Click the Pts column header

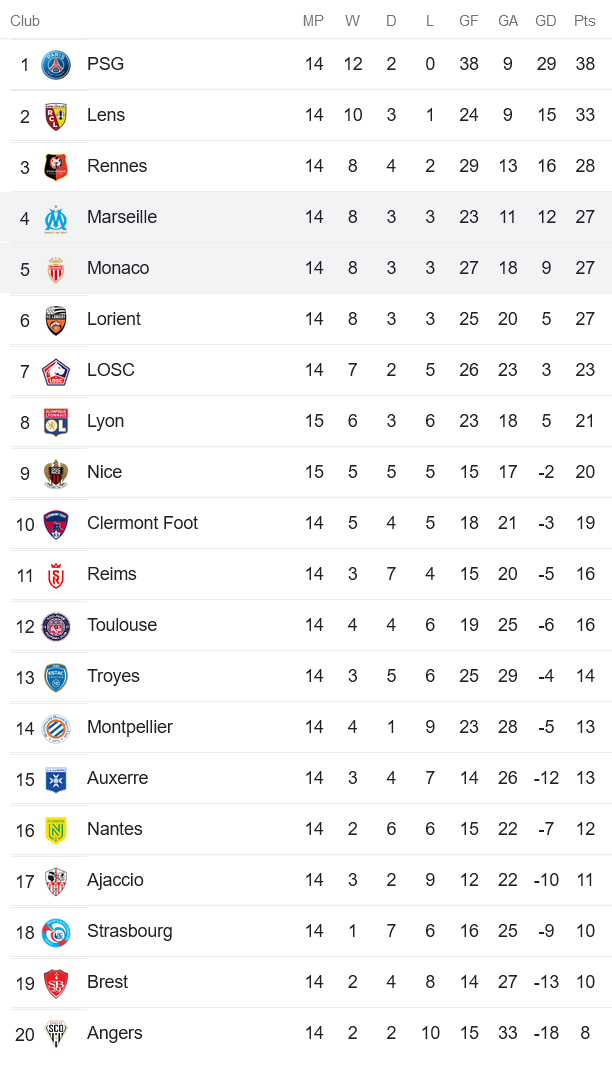pos(585,21)
